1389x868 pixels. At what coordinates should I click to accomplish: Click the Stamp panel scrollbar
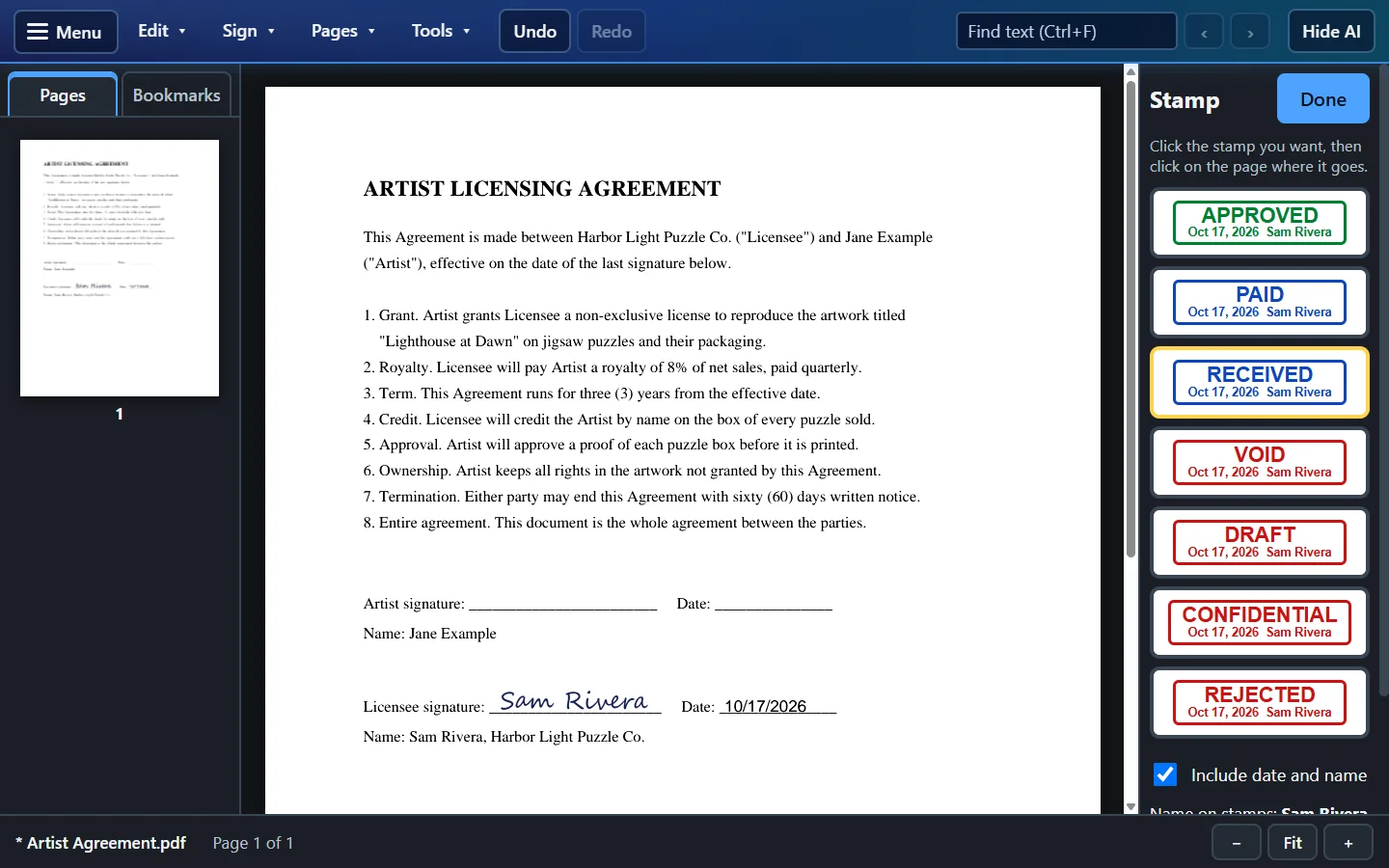pos(1384,381)
